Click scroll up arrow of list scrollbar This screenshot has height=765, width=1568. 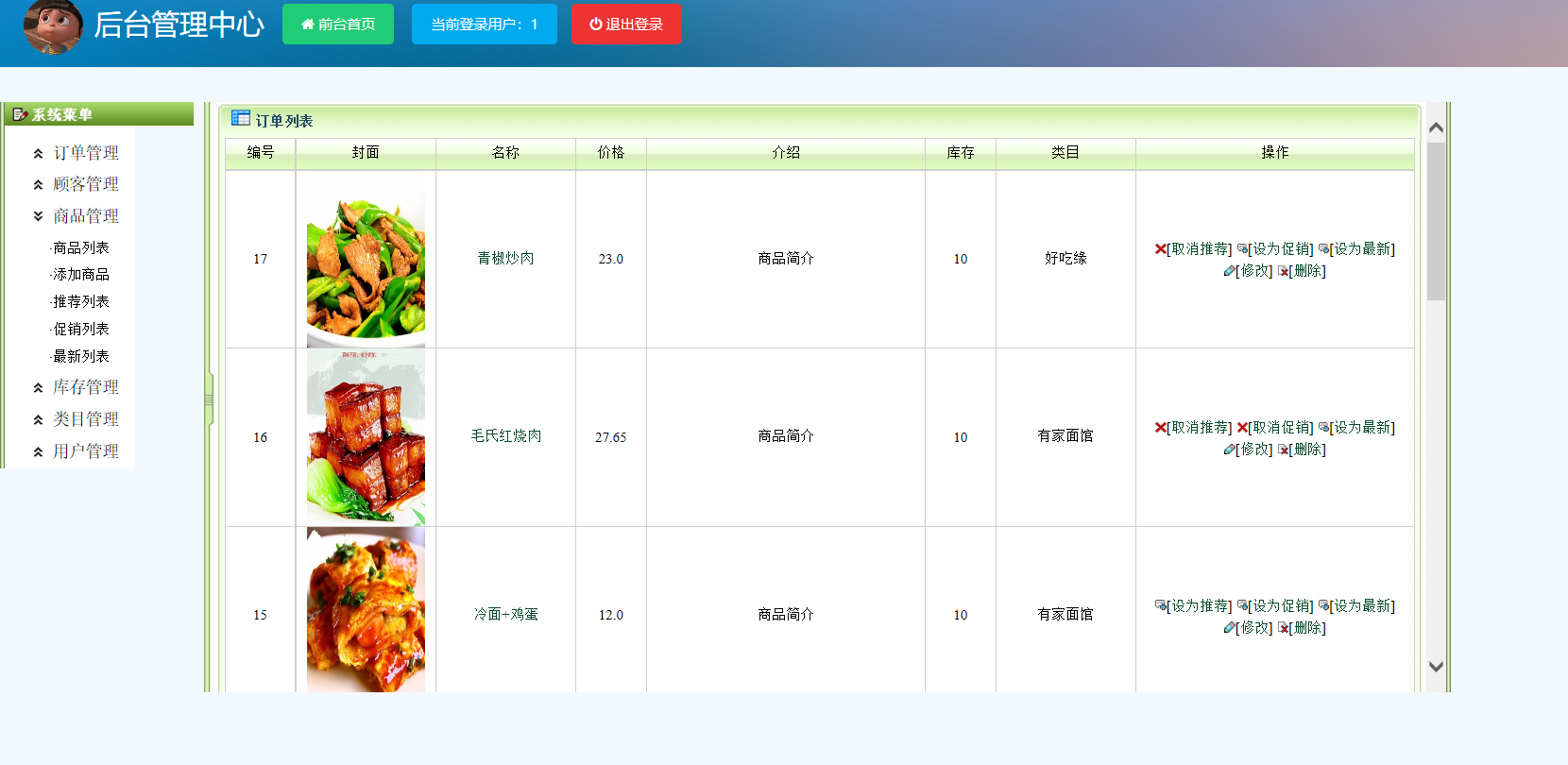point(1436,127)
